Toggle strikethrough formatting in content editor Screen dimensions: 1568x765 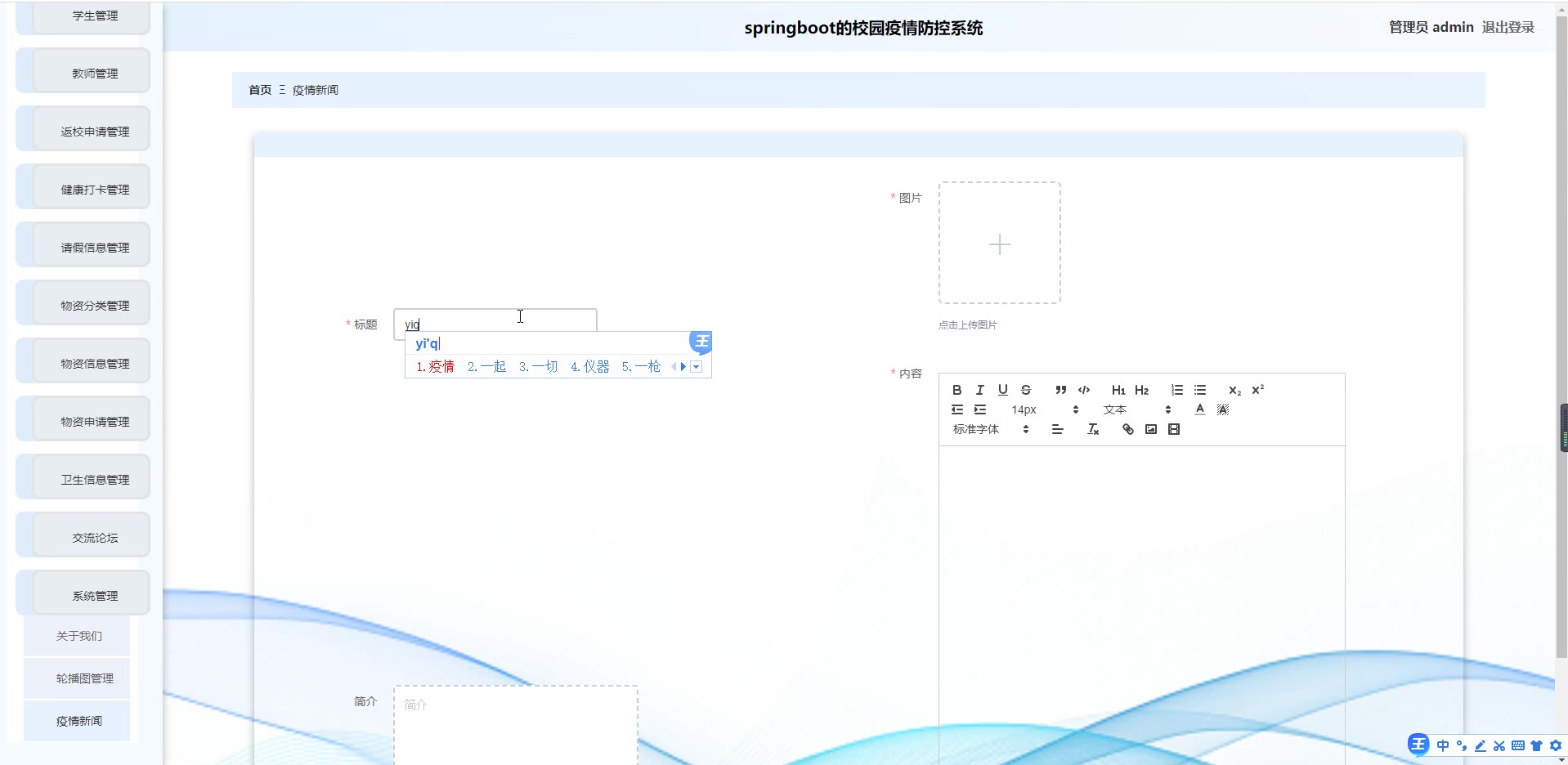click(1025, 390)
